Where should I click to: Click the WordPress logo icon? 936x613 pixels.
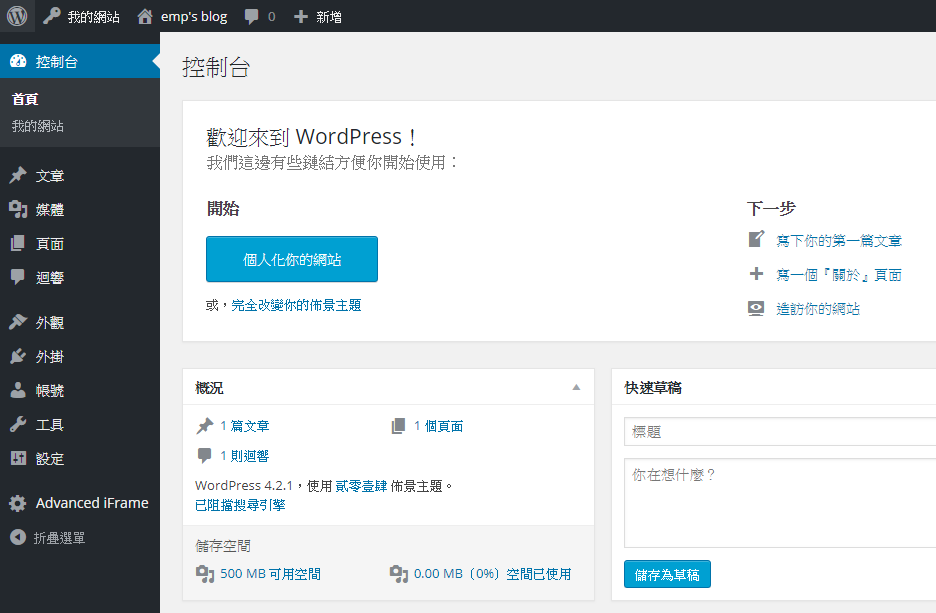17,16
